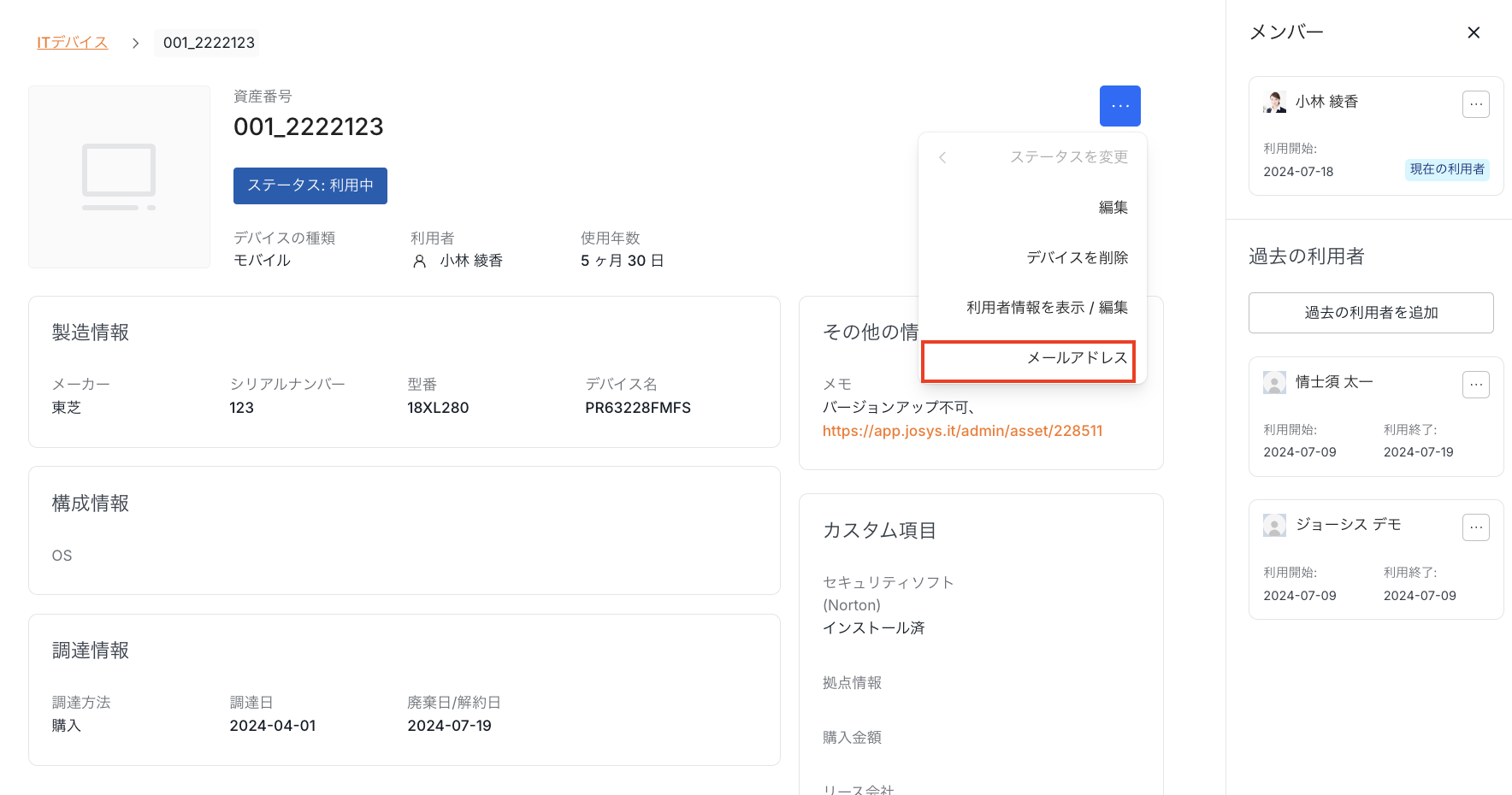Open options menu for ジョーシス デモ card
This screenshot has width=1512, height=795.
(1475, 527)
